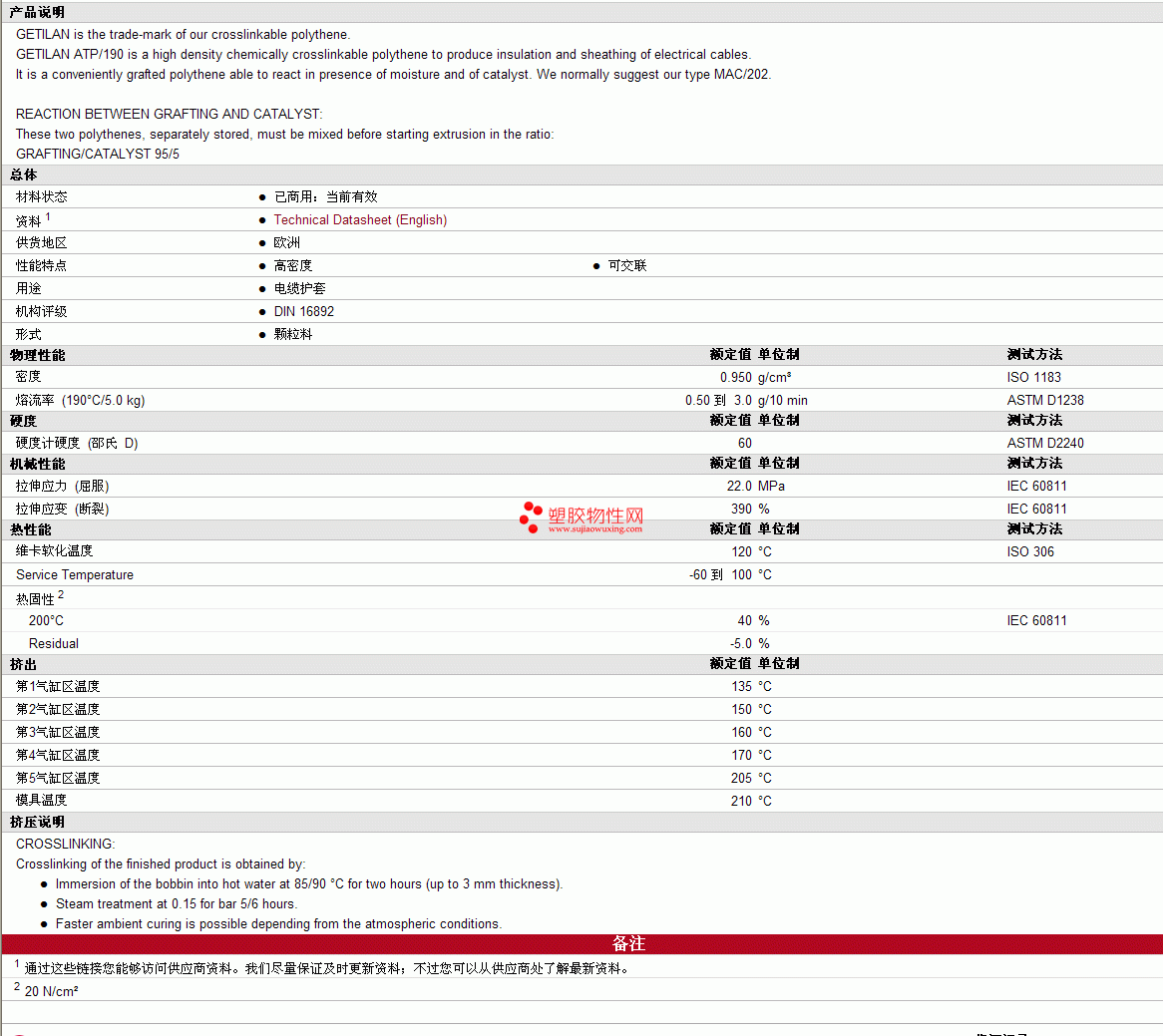Click the red 备注 notes banner
This screenshot has width=1163, height=1036.
(582, 945)
